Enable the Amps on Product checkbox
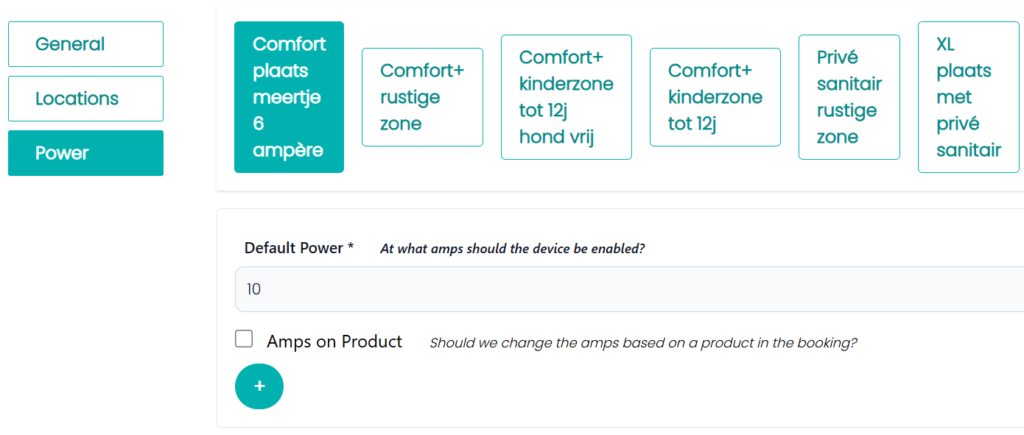 click(x=244, y=339)
